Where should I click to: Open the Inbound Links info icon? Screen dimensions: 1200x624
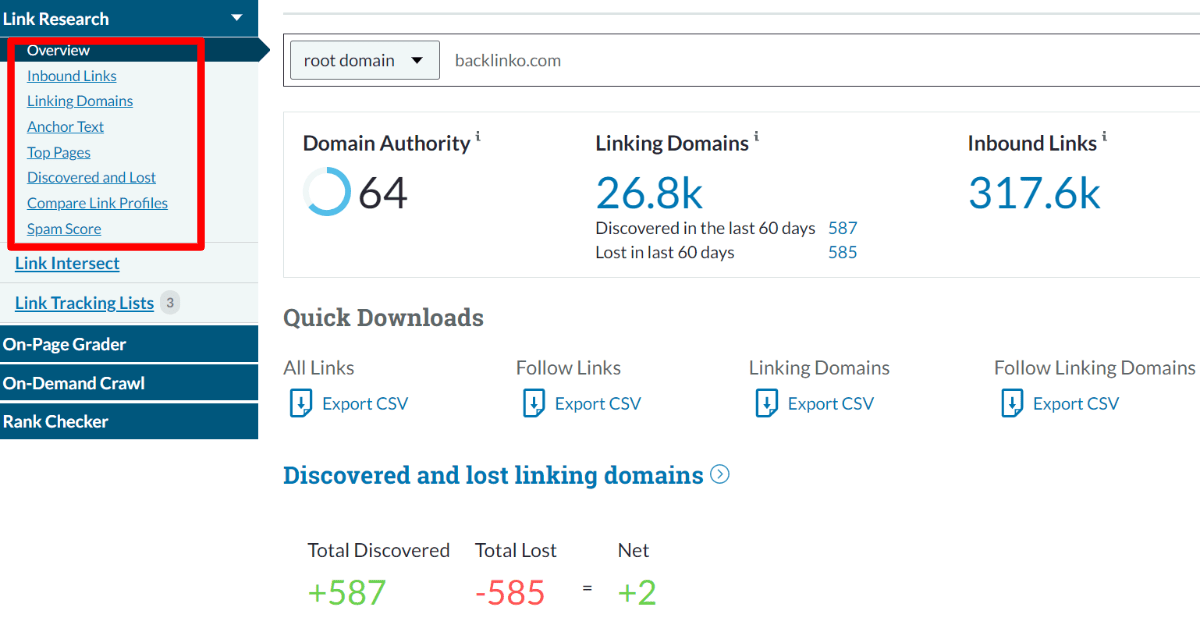[1104, 137]
